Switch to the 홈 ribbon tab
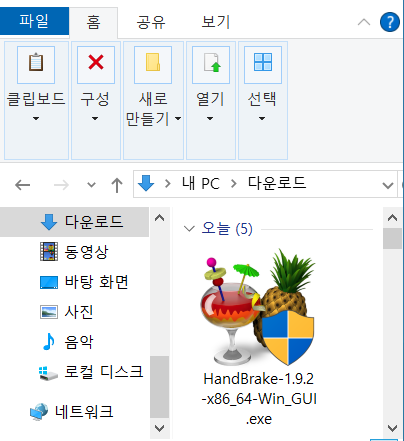 pyautogui.click(x=93, y=22)
